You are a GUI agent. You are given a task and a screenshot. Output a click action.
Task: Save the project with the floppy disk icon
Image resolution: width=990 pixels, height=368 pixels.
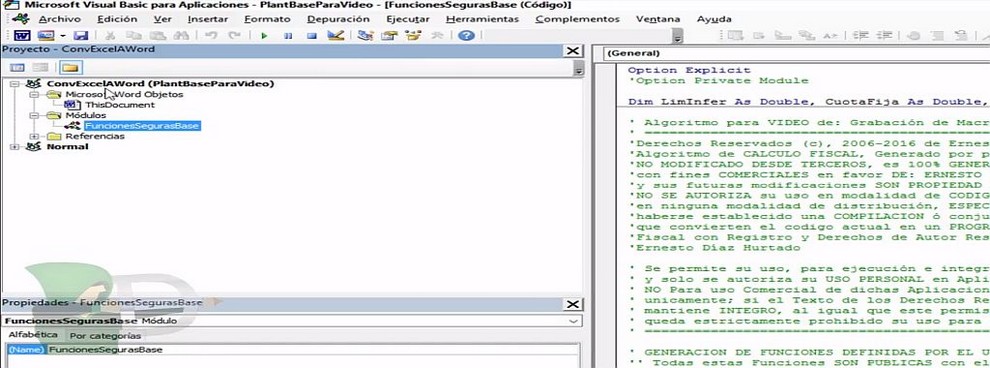point(81,36)
